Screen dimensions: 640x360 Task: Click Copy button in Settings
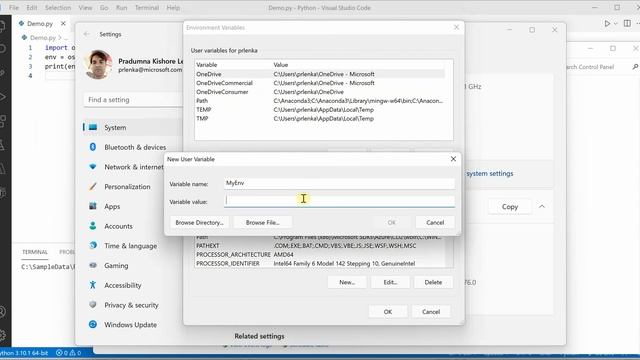tap(510, 207)
